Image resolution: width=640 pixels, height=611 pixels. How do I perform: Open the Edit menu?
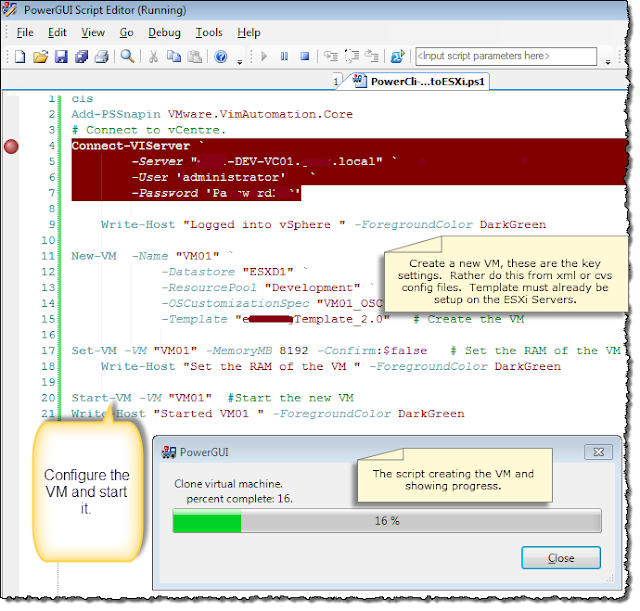pos(57,32)
